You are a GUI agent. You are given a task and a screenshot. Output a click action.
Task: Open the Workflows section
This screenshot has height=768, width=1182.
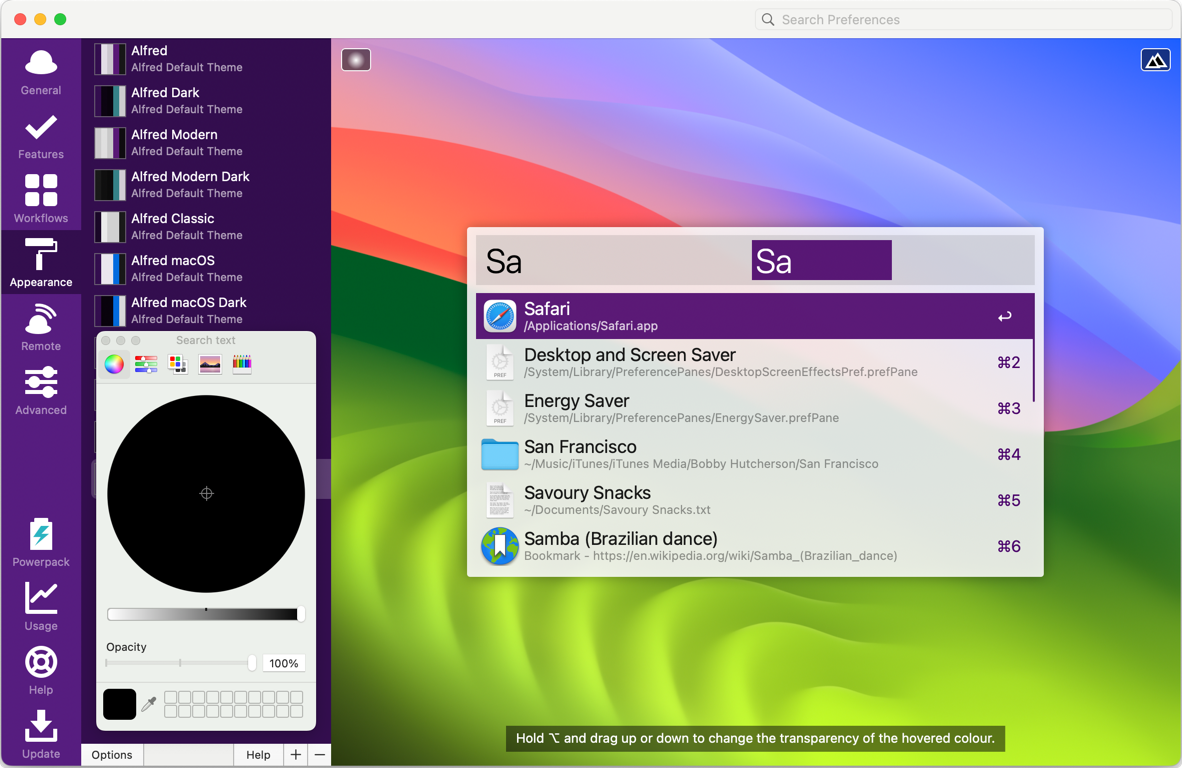pos(41,200)
